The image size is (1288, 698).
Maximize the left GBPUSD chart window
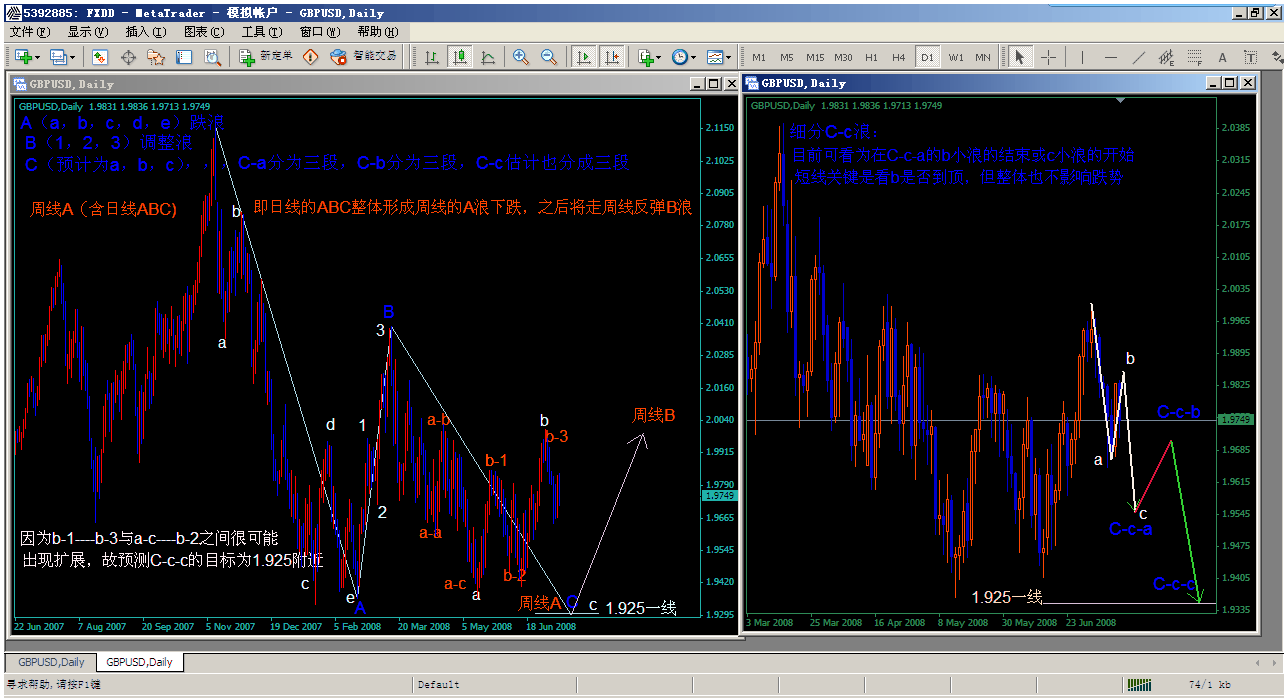pyautogui.click(x=713, y=83)
